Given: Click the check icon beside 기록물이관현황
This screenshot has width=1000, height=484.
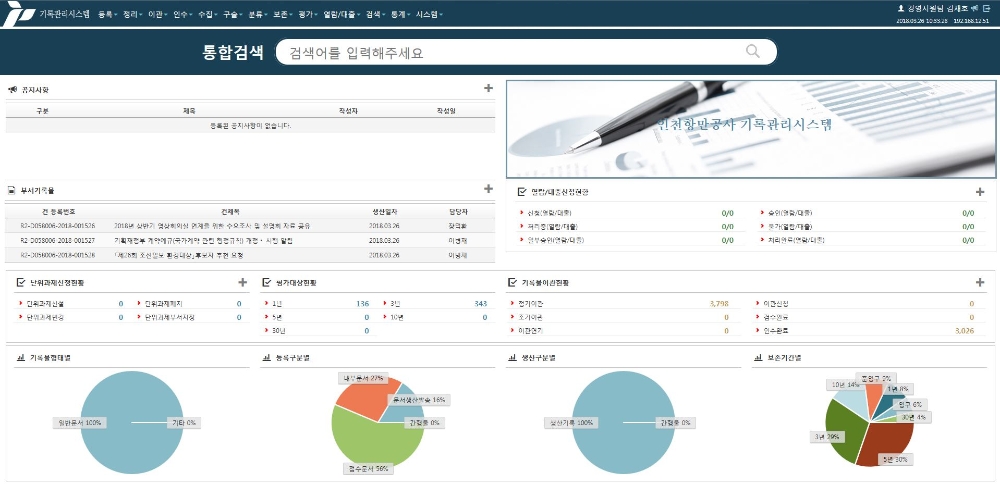Looking at the screenshot, I should (512, 282).
